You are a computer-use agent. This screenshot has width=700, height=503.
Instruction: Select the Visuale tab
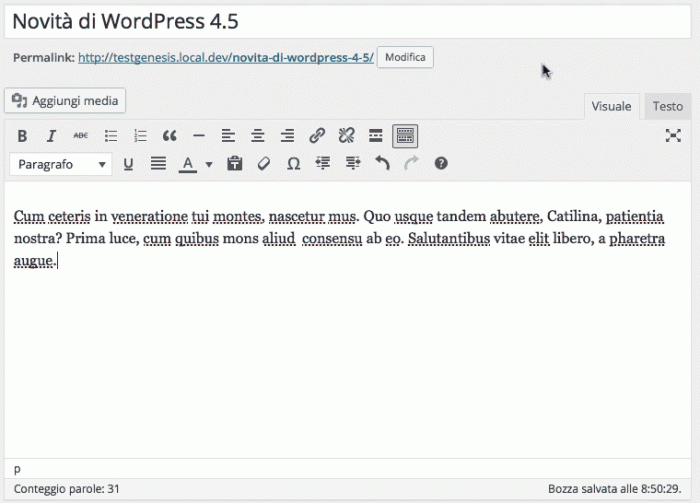tap(611, 106)
